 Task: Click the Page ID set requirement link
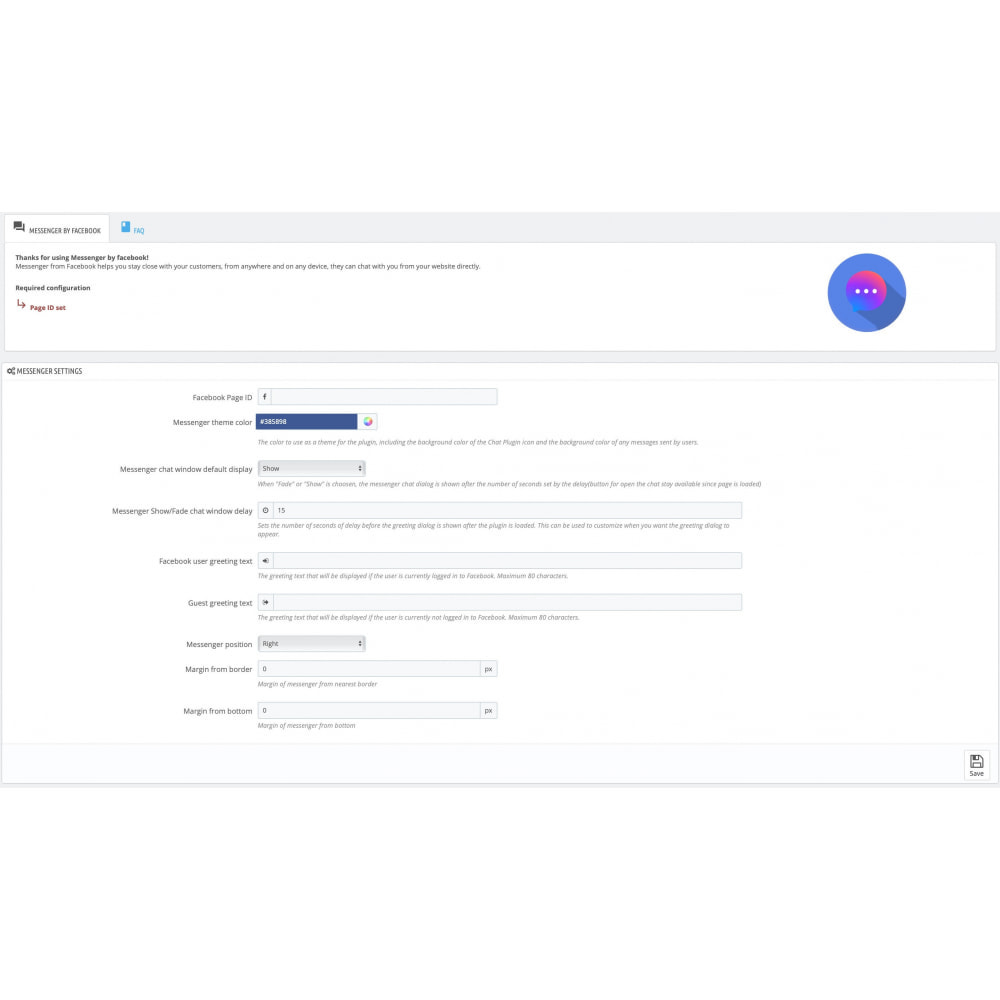tap(48, 308)
